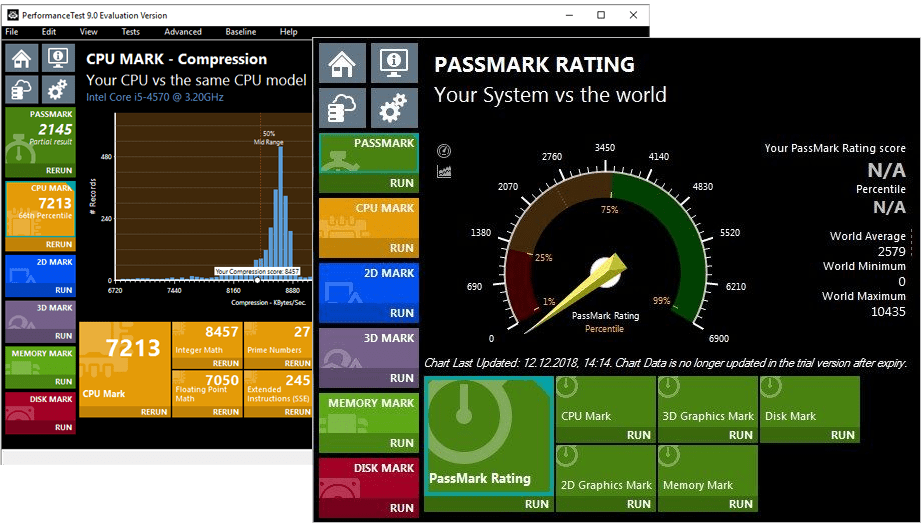Click 75% percentile label on gauge
Viewport: 921px width, 523px height.
[x=609, y=210]
